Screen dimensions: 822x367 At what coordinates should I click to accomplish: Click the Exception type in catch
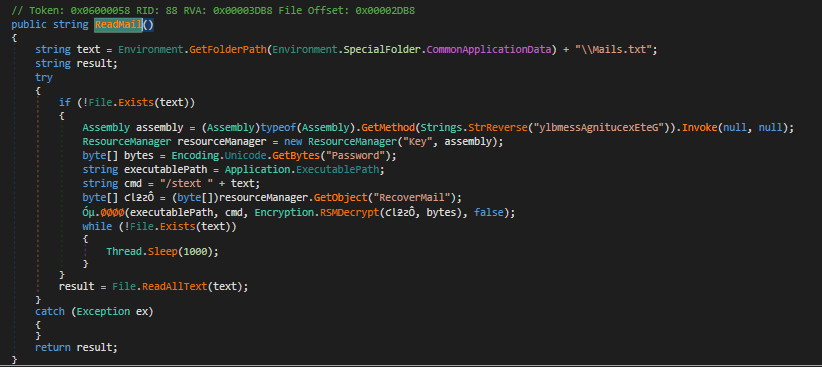[x=103, y=311]
